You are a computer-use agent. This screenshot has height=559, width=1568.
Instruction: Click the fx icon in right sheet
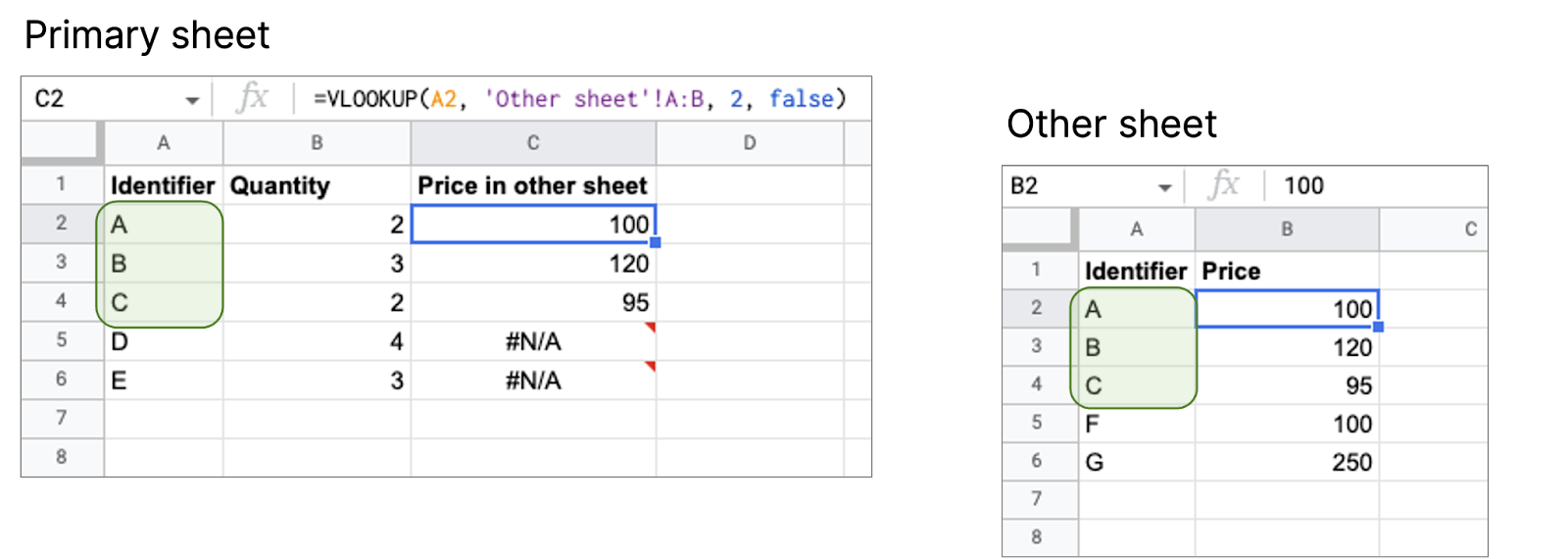point(1224,185)
